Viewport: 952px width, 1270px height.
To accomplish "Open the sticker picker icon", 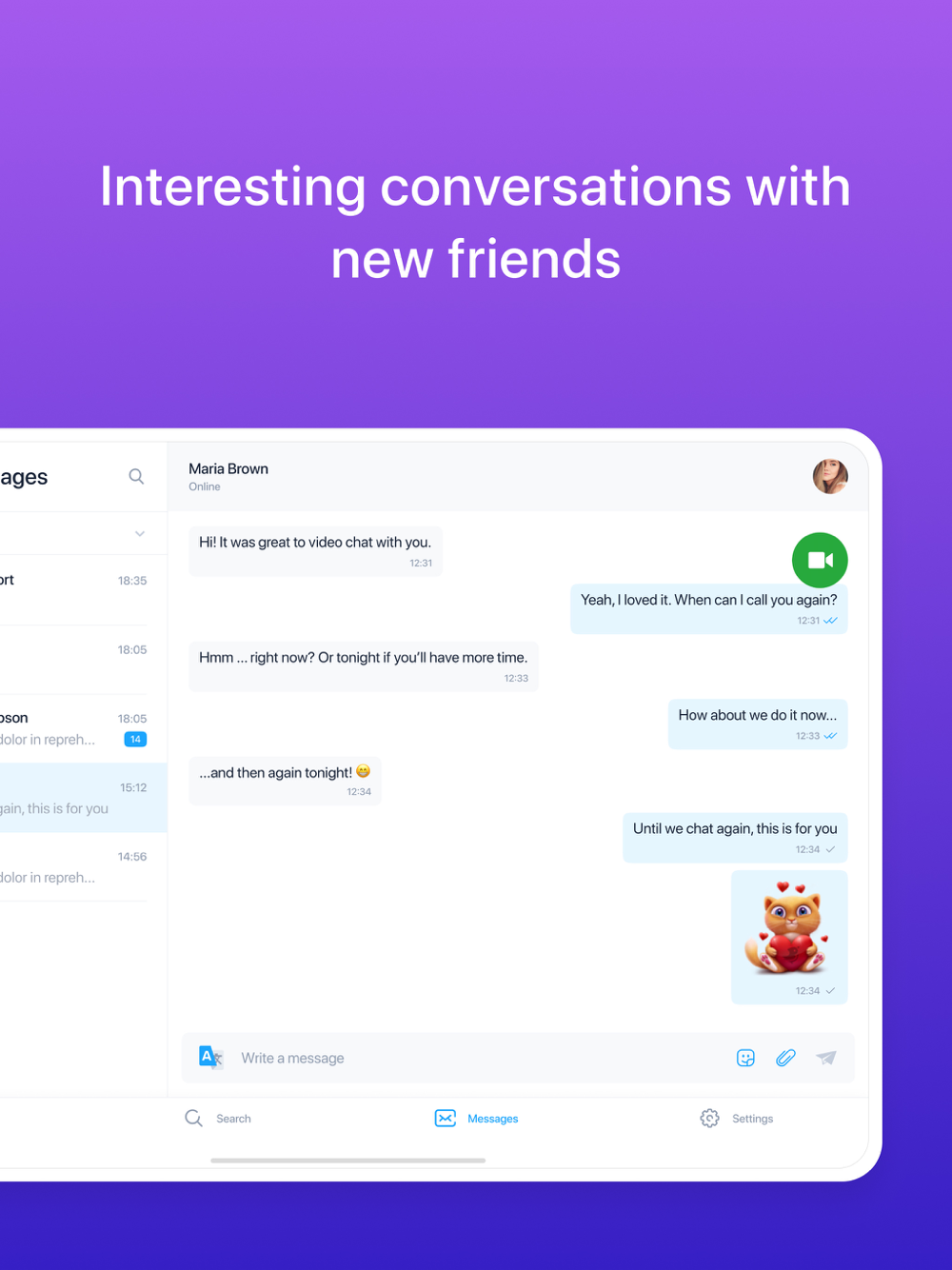I will click(x=745, y=1058).
